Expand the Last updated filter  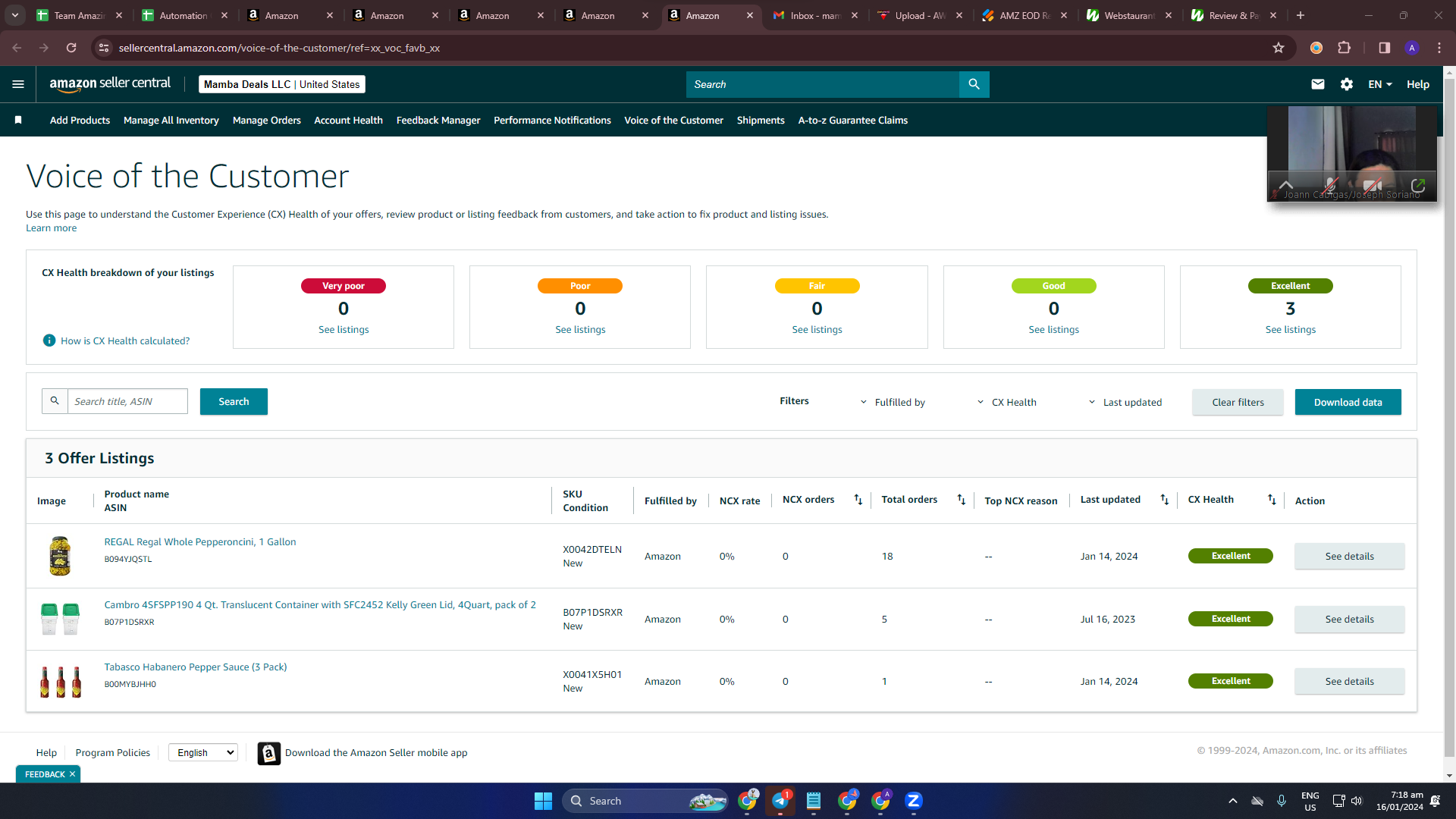pyautogui.click(x=1125, y=402)
